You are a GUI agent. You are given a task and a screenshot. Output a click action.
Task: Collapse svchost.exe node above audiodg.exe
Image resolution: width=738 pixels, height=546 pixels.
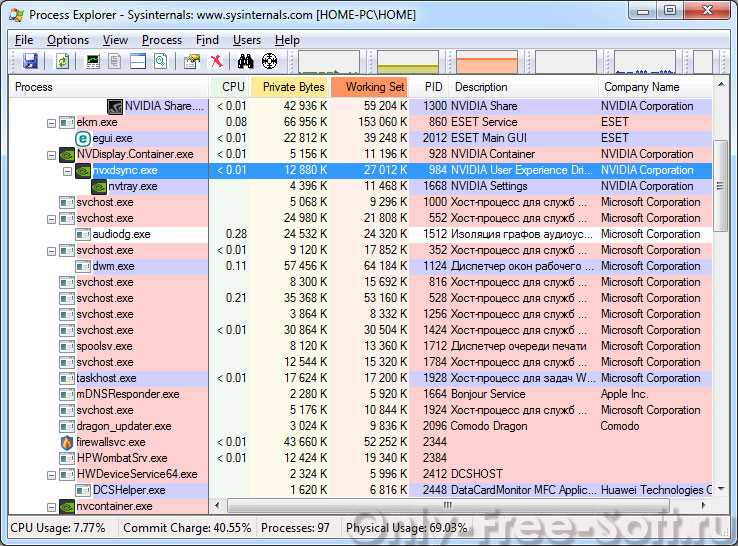click(x=51, y=219)
